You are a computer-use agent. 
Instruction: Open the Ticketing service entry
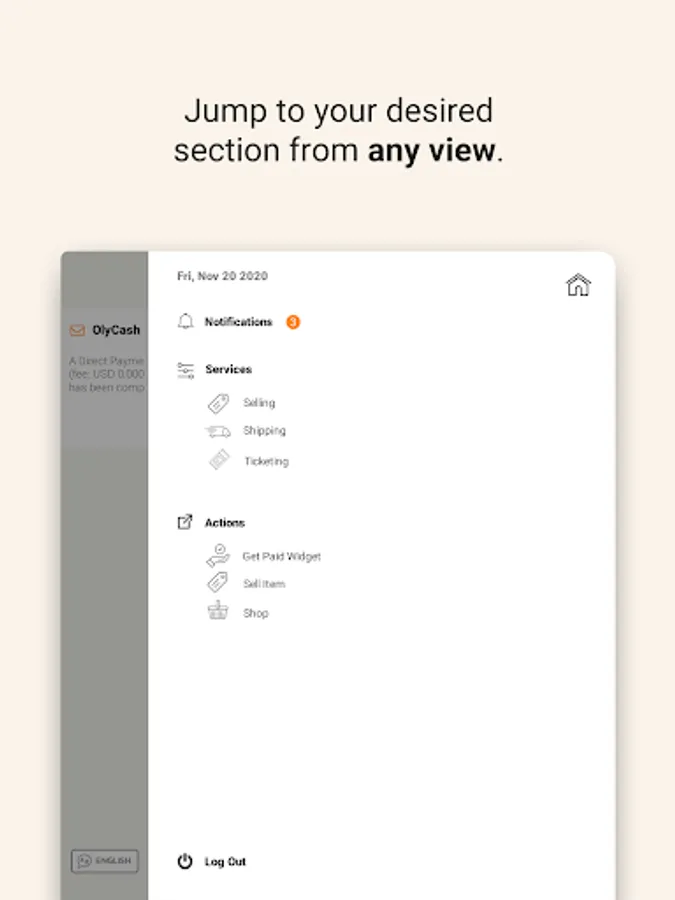[x=266, y=461]
